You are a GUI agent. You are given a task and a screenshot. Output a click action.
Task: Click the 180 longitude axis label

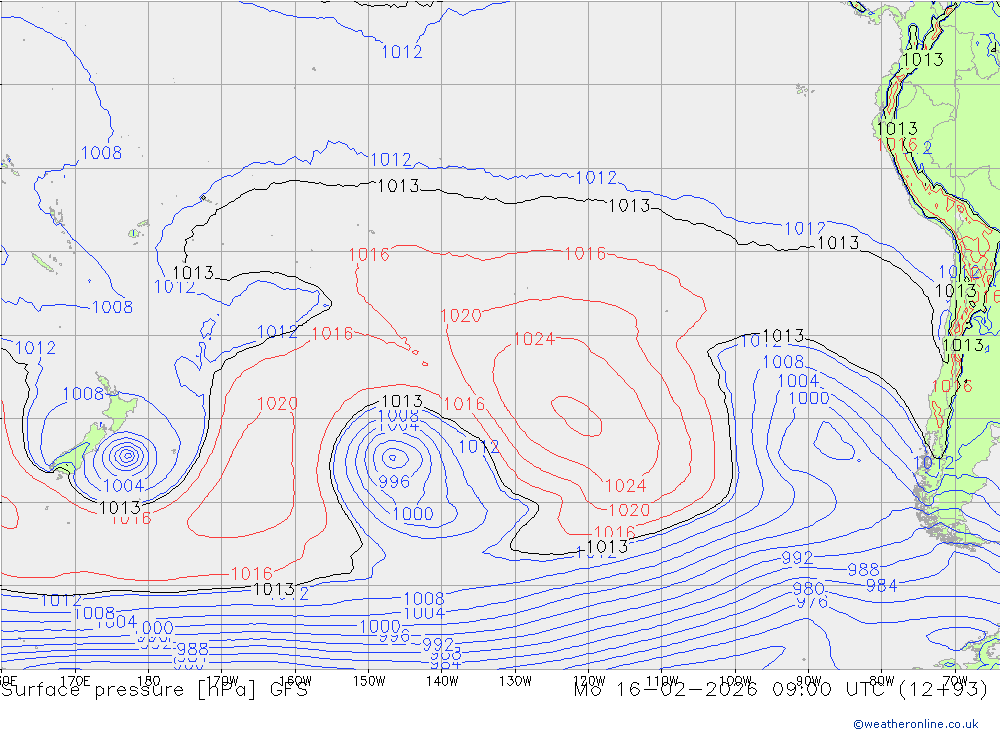coord(149,681)
